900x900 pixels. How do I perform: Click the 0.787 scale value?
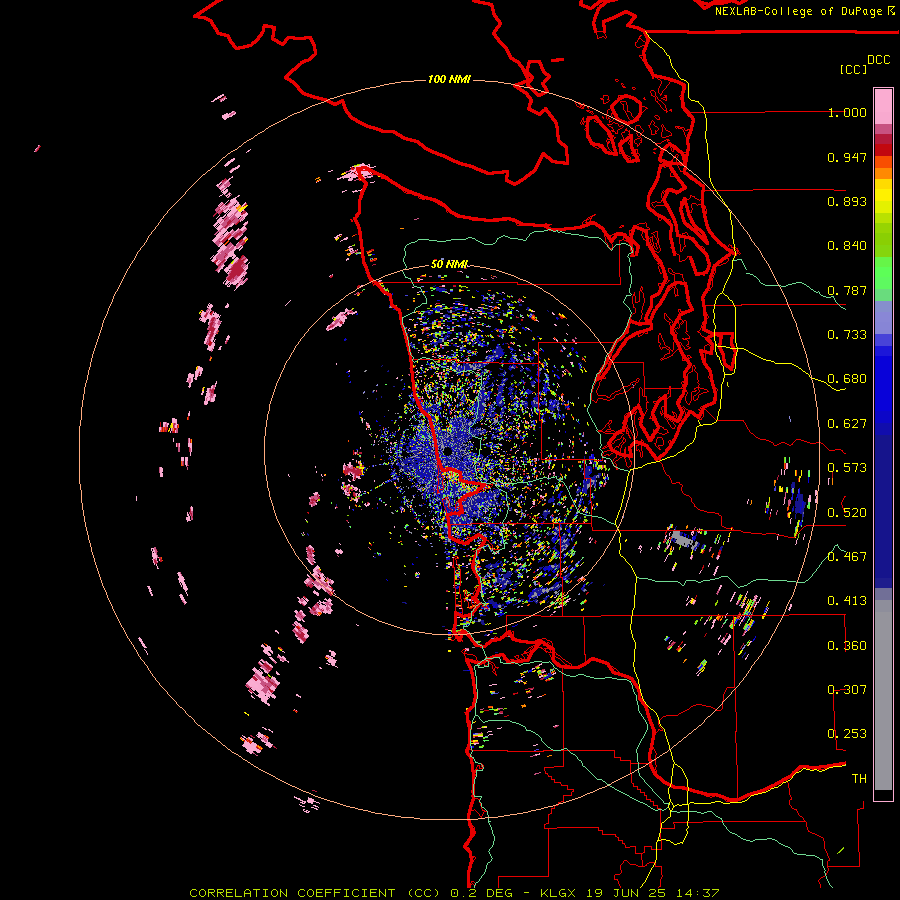pos(847,290)
